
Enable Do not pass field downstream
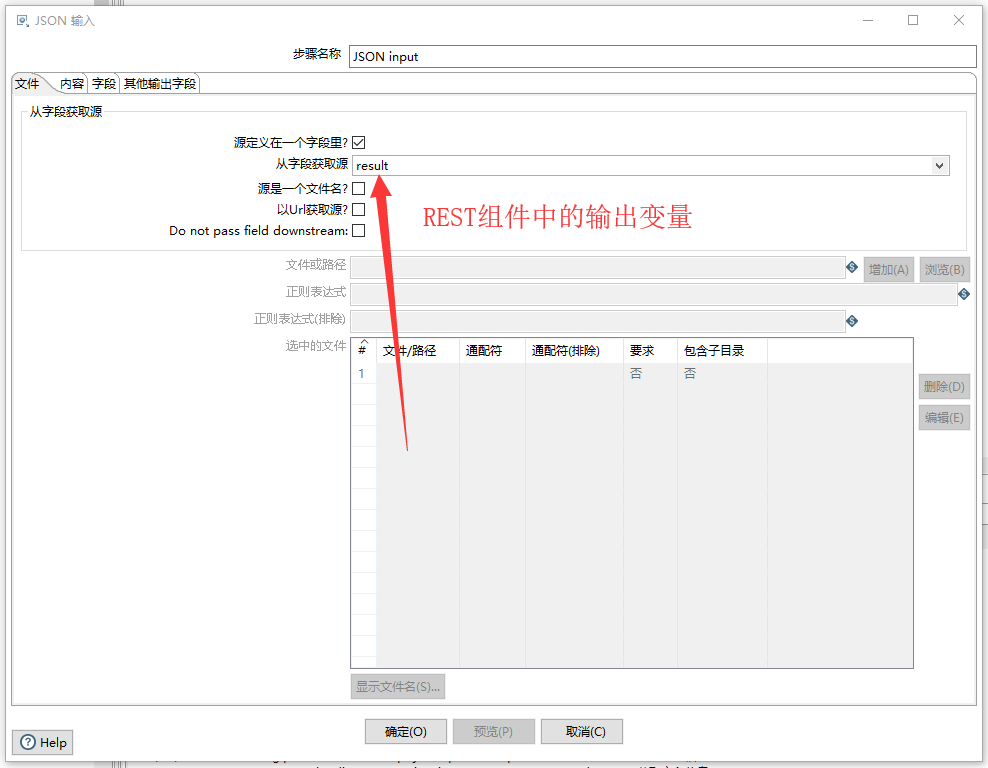click(x=358, y=230)
